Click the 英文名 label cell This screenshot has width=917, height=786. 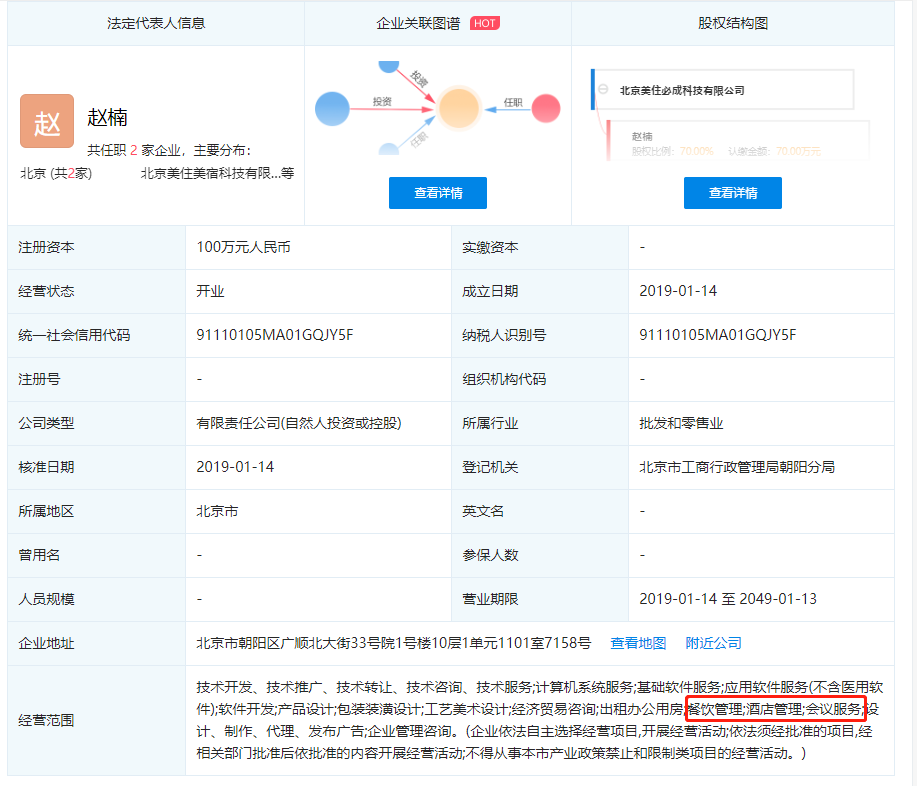click(540, 511)
